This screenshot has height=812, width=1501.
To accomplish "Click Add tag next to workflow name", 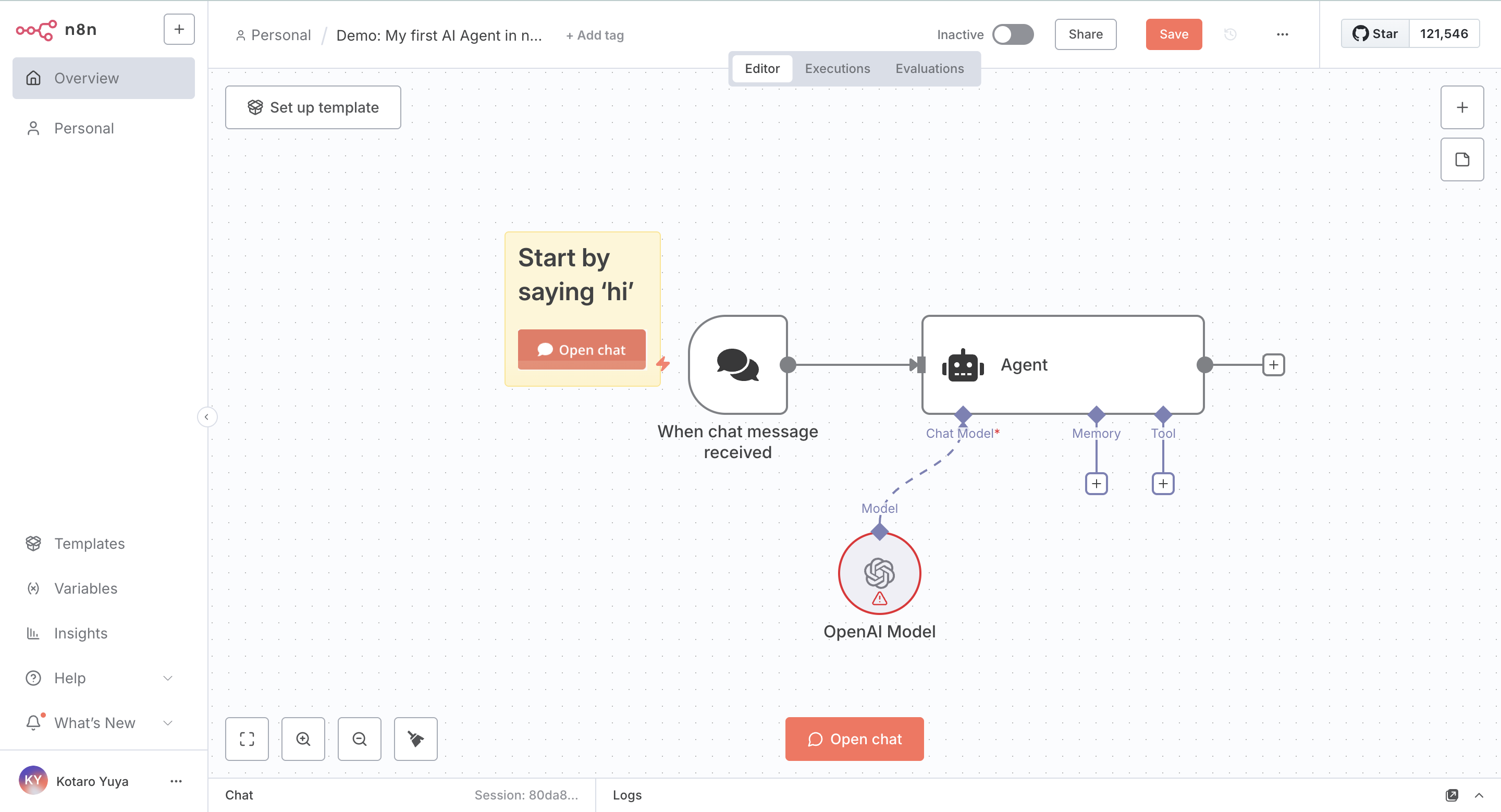I will (x=594, y=35).
